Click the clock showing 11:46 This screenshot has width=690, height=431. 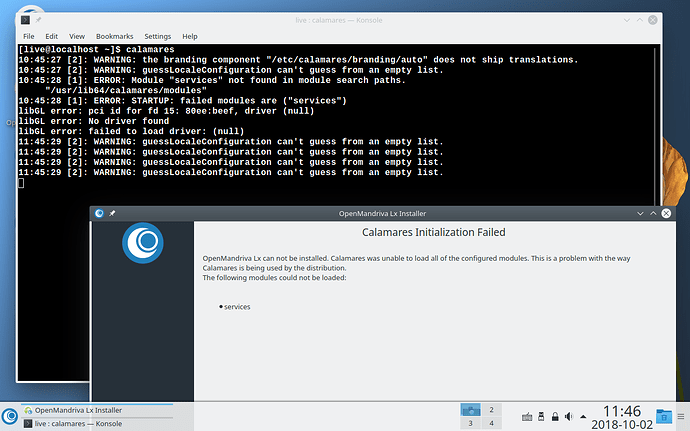click(622, 411)
